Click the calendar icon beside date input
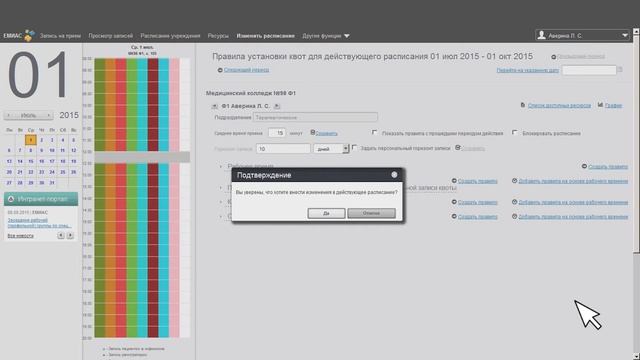 [620, 70]
